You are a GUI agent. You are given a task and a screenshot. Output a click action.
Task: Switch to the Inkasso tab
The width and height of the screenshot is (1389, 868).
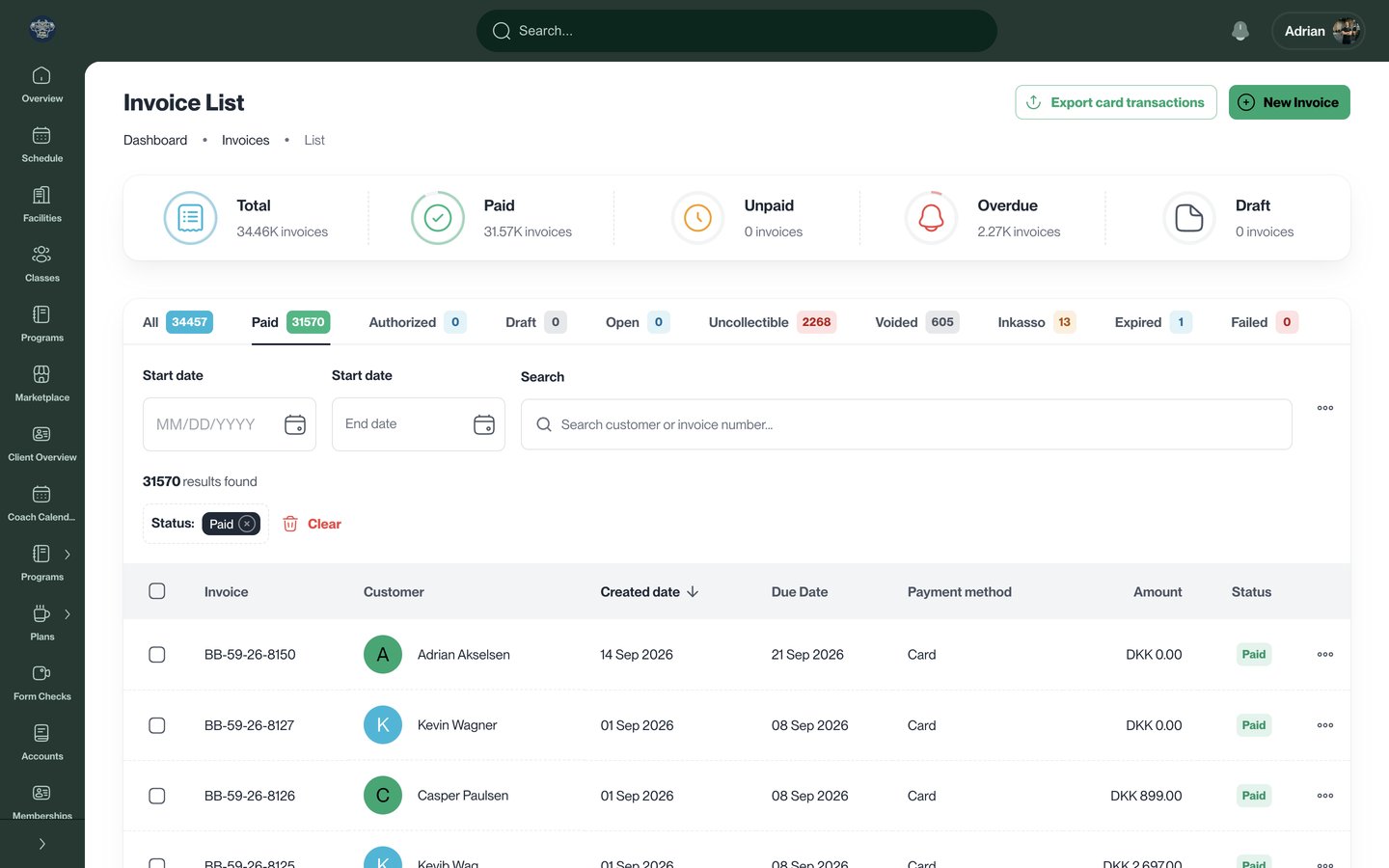point(1037,322)
